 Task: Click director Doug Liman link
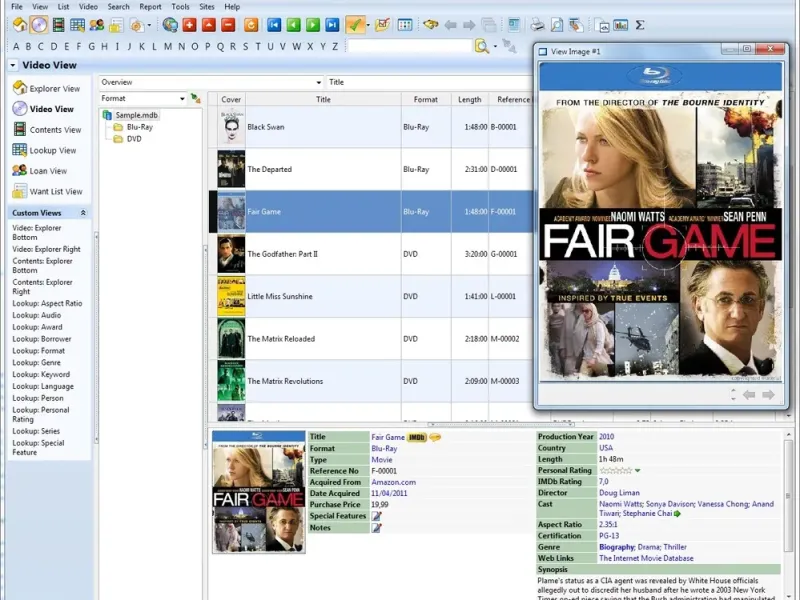coord(619,493)
